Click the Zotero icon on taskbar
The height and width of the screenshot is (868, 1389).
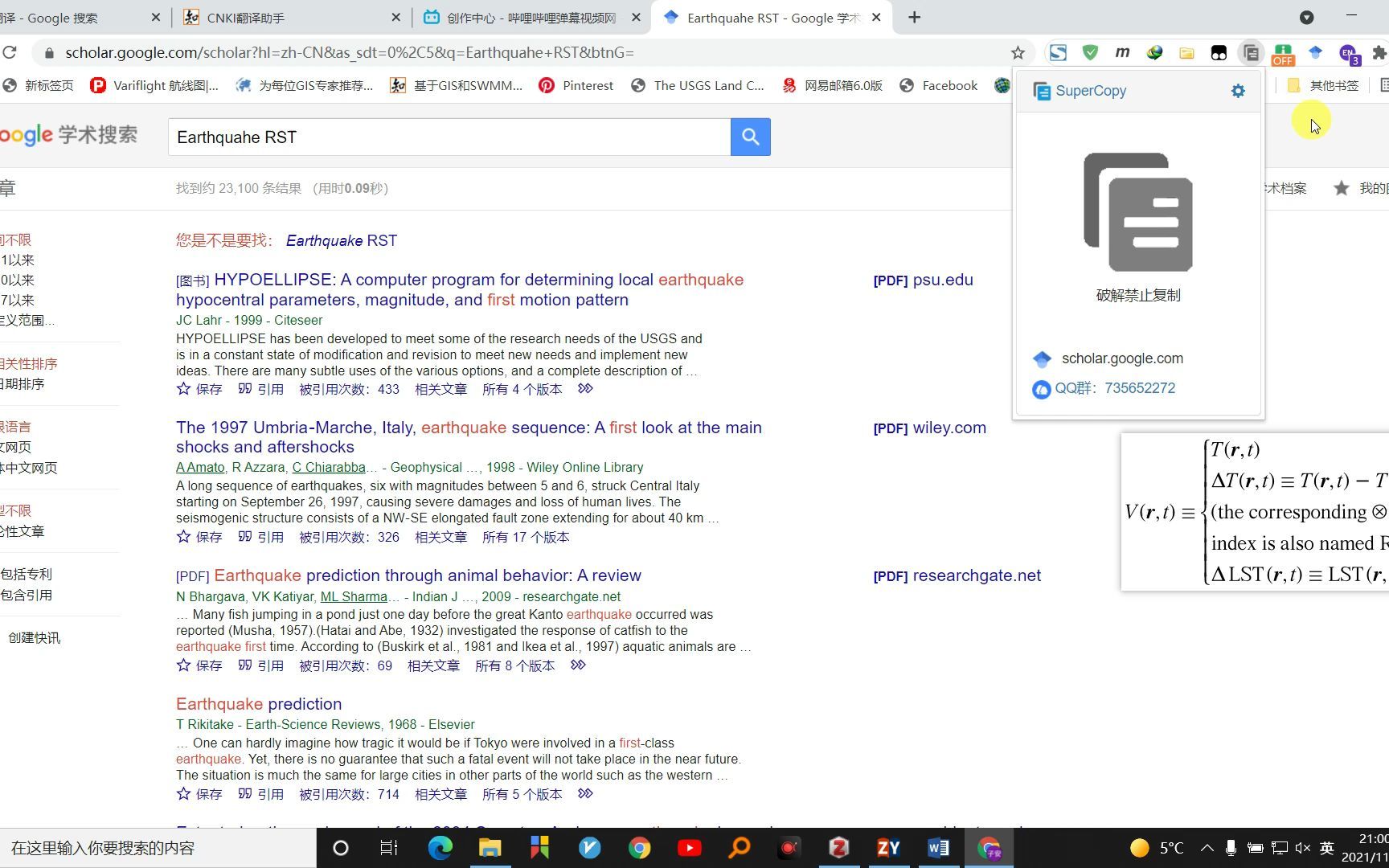(x=838, y=848)
